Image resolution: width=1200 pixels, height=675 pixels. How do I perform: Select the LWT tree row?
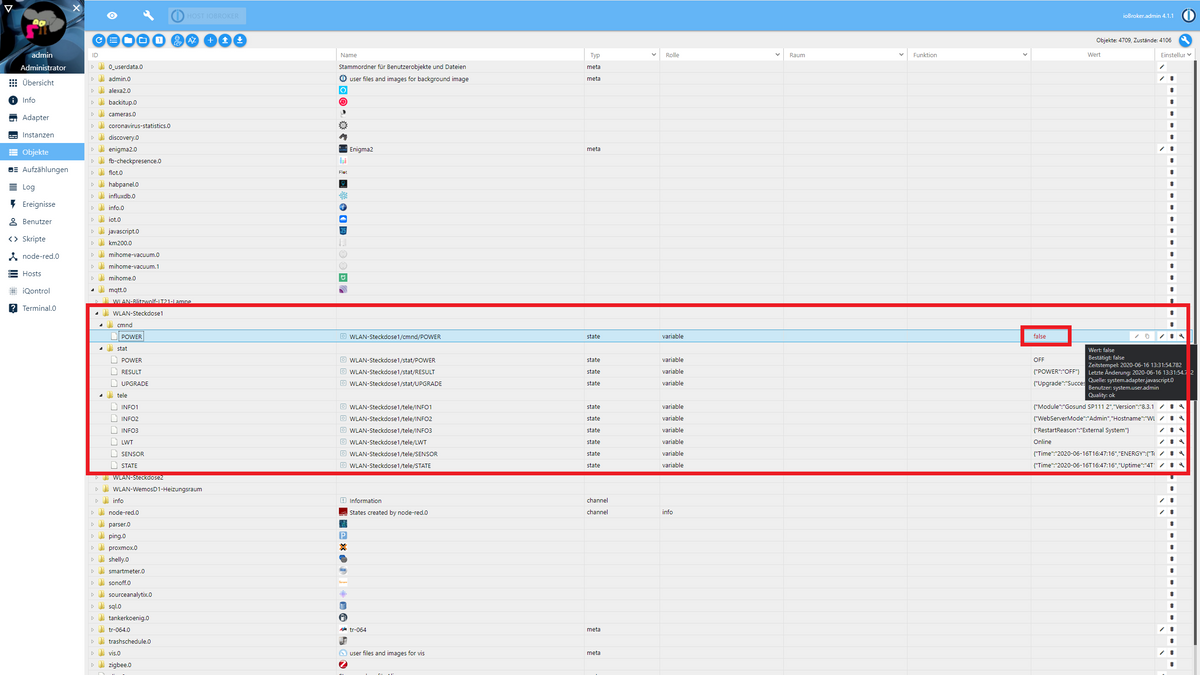point(127,442)
